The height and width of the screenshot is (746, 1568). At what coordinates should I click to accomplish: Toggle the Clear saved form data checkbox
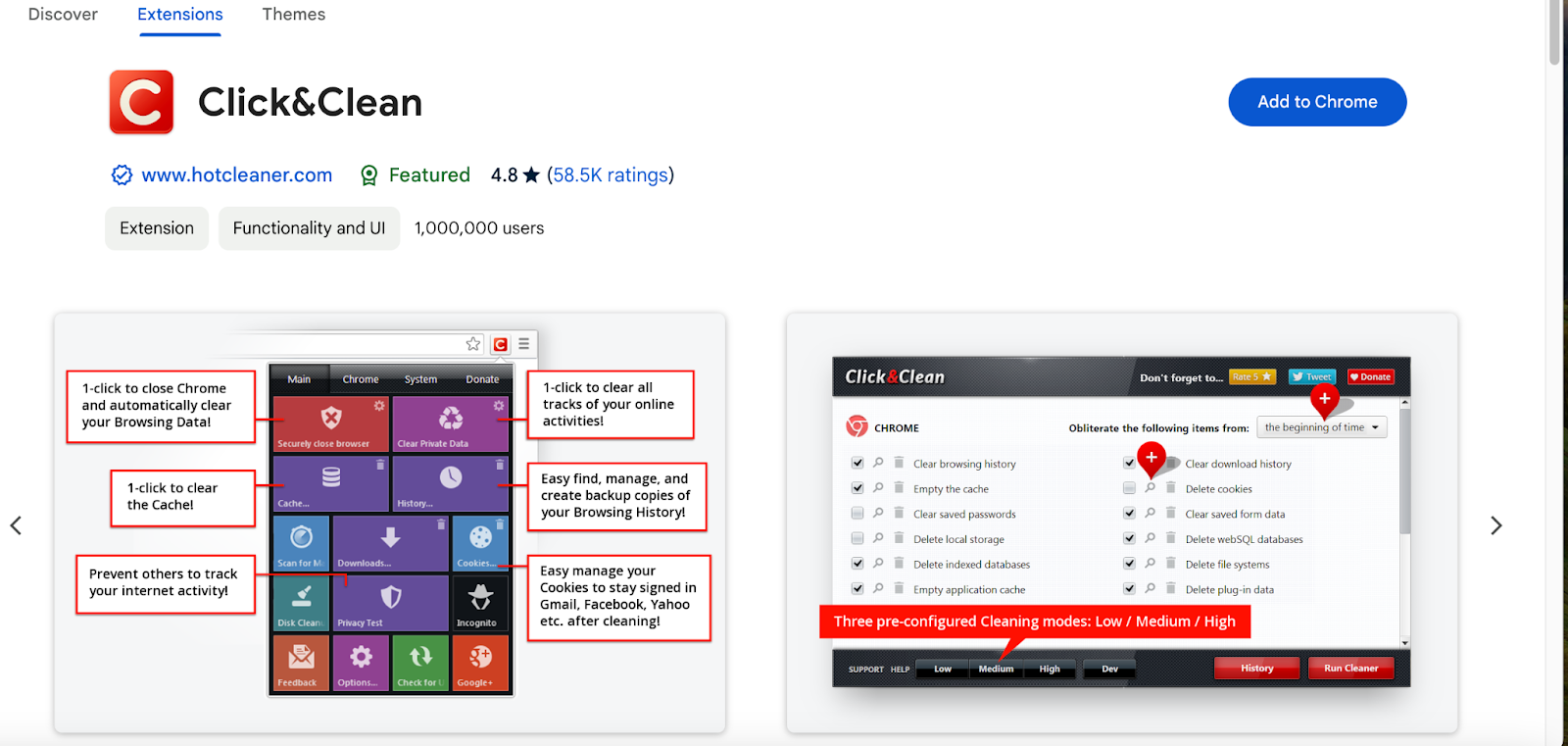pos(1129,513)
